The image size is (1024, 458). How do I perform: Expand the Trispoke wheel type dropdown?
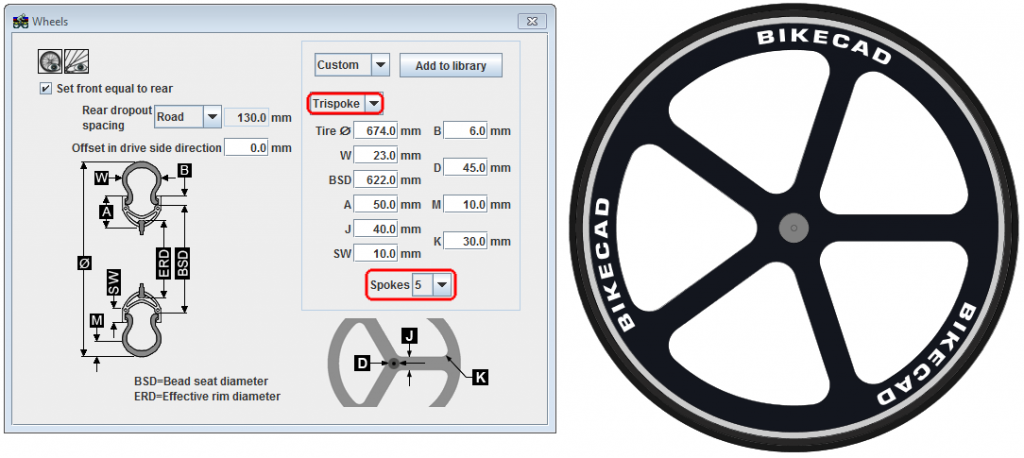pyautogui.click(x=373, y=103)
